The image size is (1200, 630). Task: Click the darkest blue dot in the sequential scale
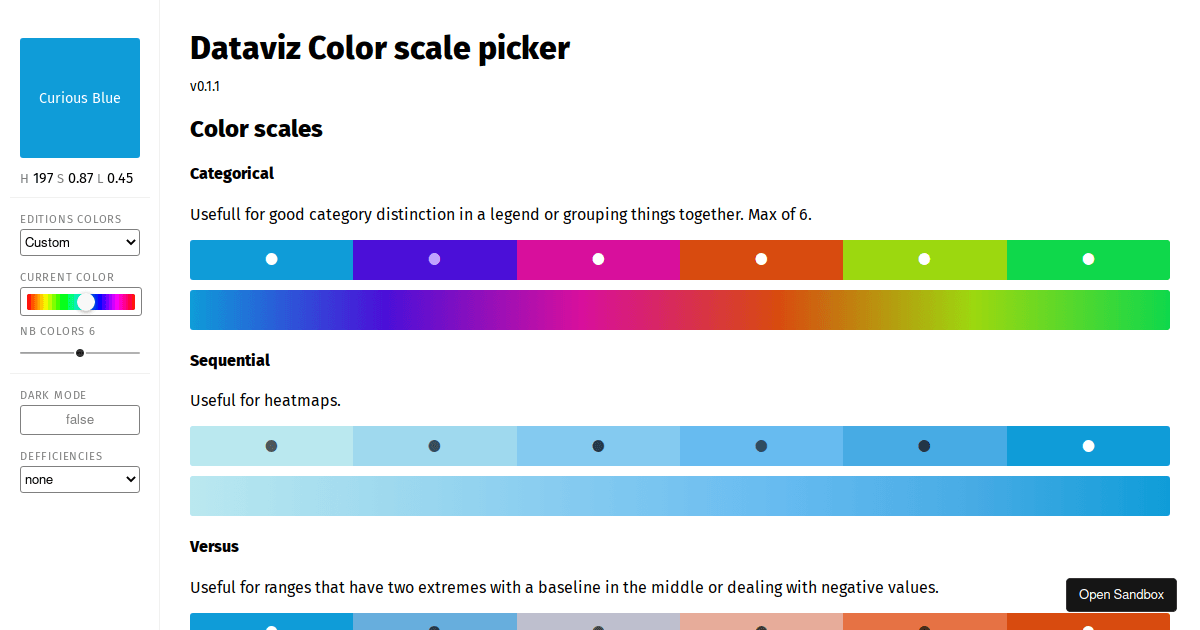click(1088, 445)
